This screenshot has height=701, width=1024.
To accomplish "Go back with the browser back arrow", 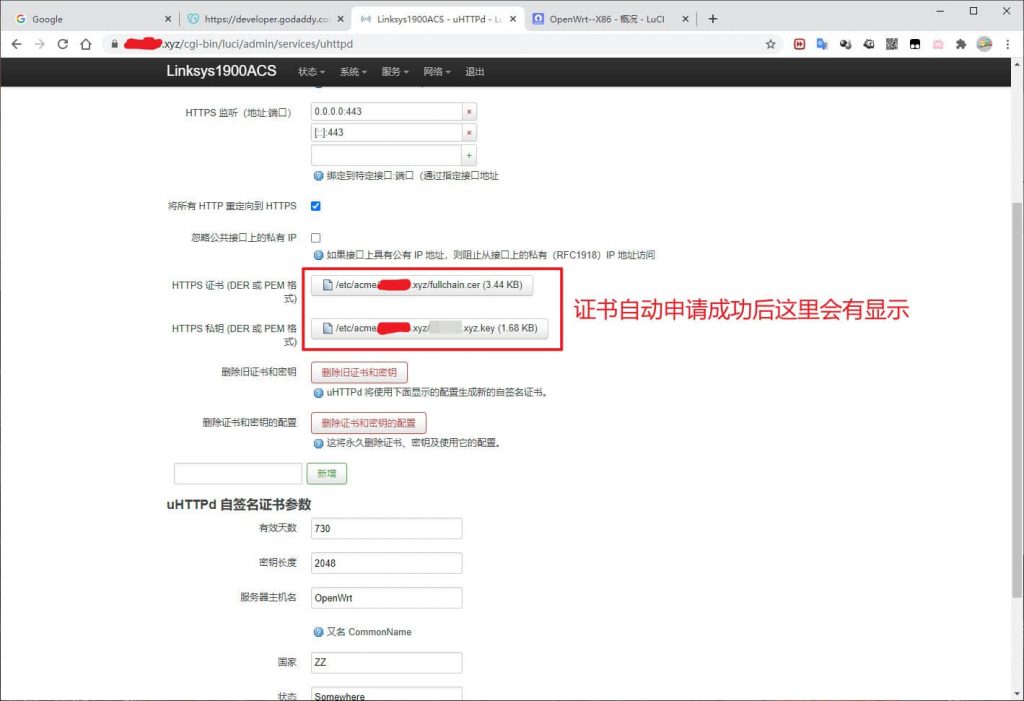I will tap(17, 44).
